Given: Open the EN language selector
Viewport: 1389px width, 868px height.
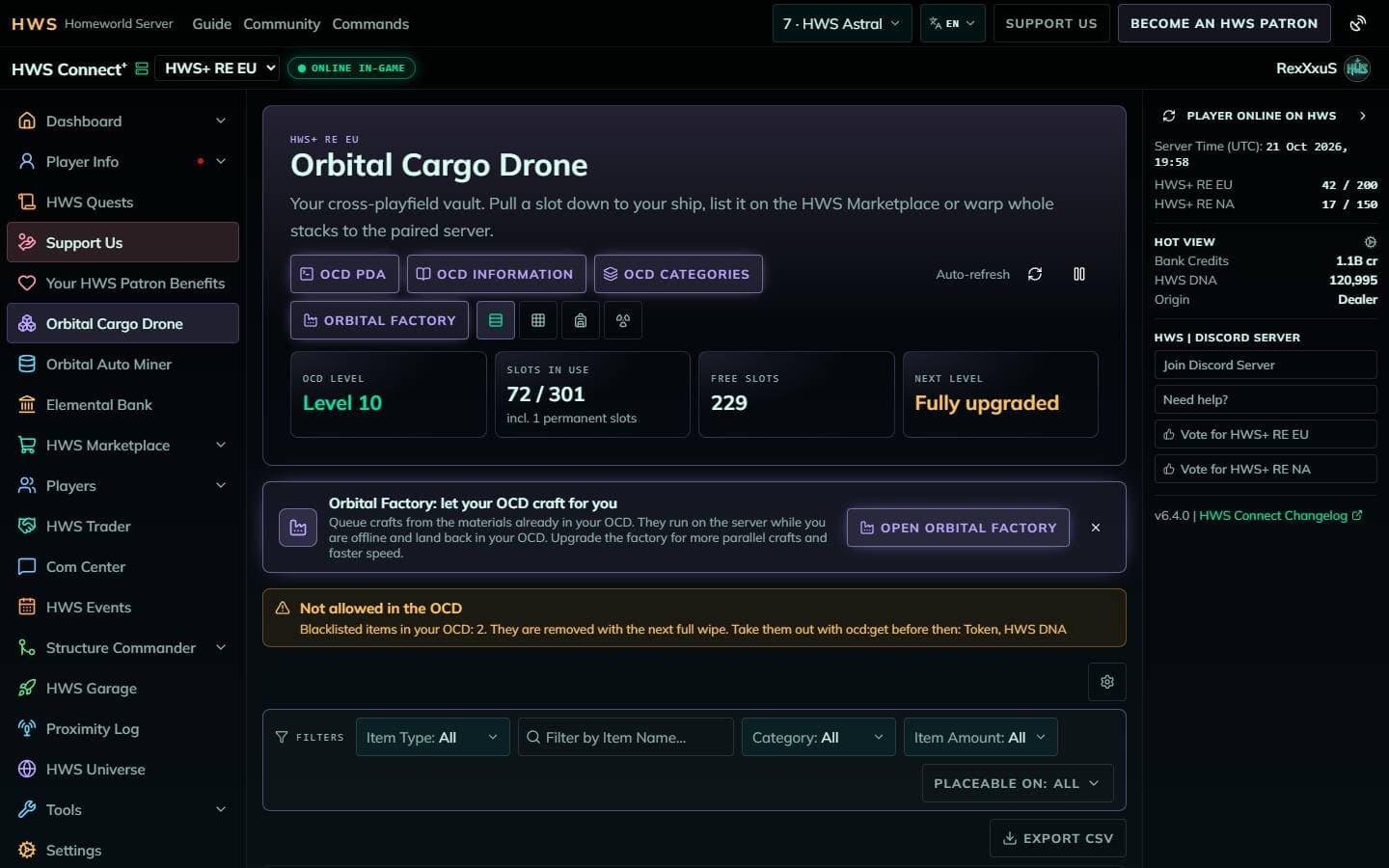Looking at the screenshot, I should 953,23.
